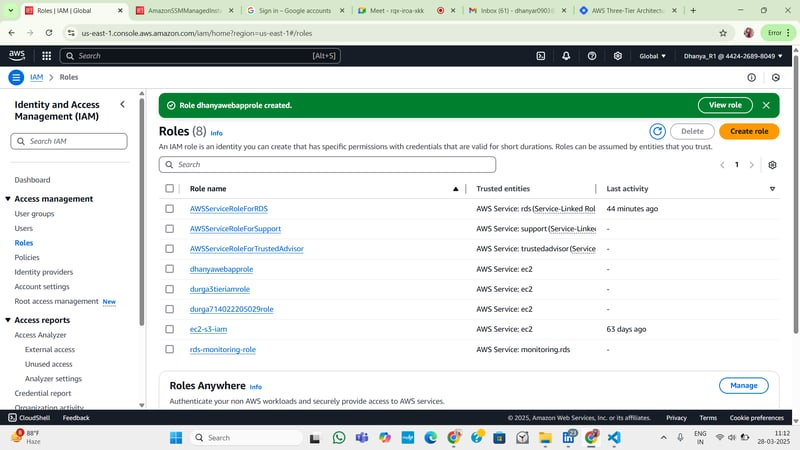Open Chrome profile avatar
Image resolution: width=800 pixels, height=450 pixels.
(x=748, y=33)
